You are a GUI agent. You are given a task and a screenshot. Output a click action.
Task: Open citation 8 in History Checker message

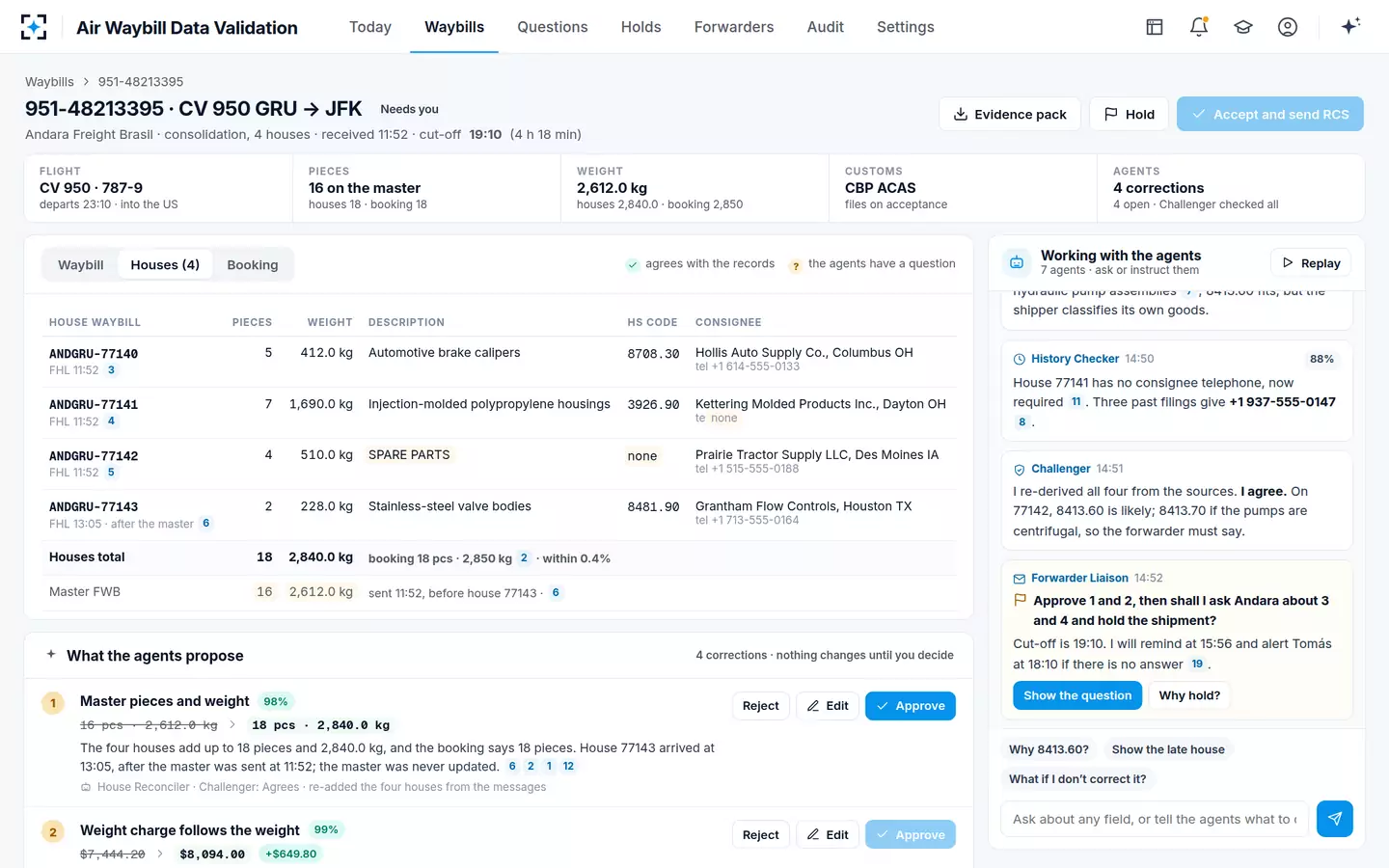point(1021,422)
